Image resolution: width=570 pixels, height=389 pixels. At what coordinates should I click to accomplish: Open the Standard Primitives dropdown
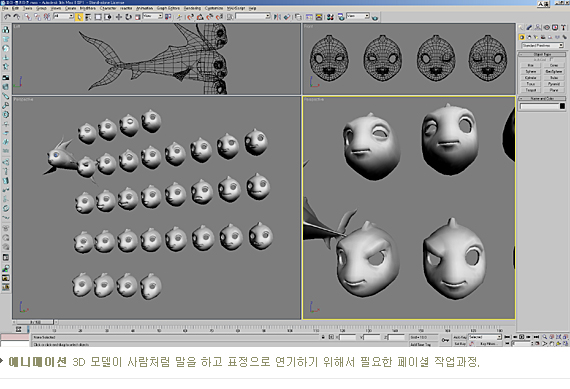(542, 45)
